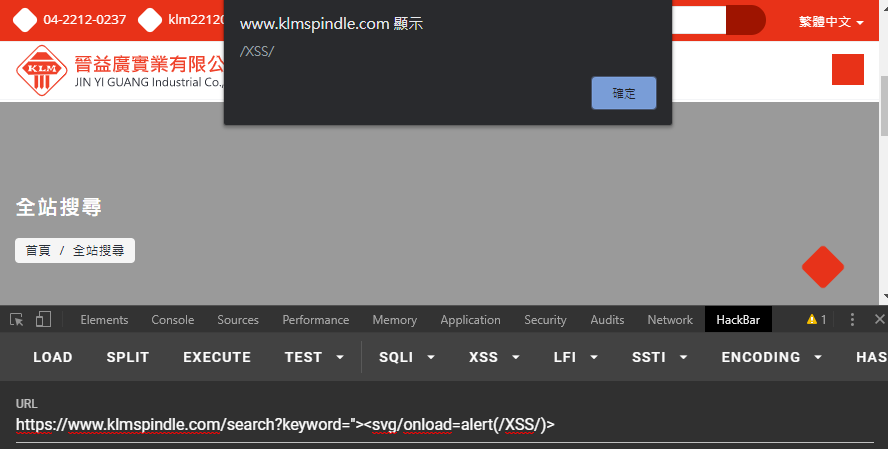
Task: Click the HackBar EXECUTE button
Action: [x=217, y=357]
